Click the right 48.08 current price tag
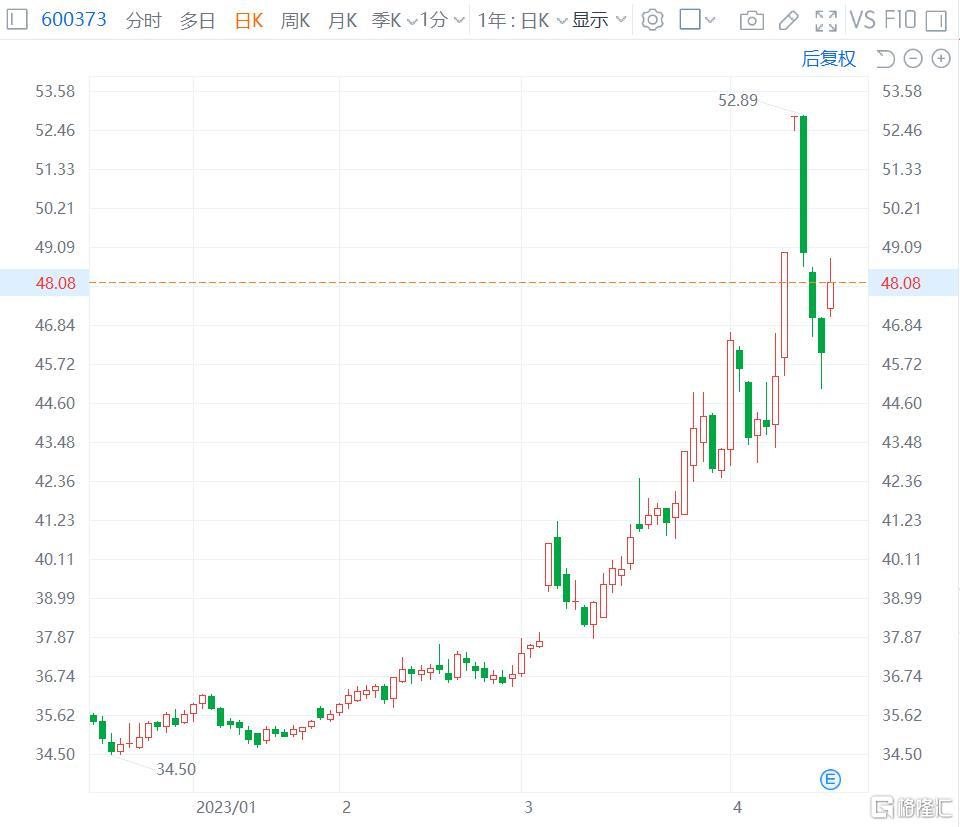 pos(913,283)
